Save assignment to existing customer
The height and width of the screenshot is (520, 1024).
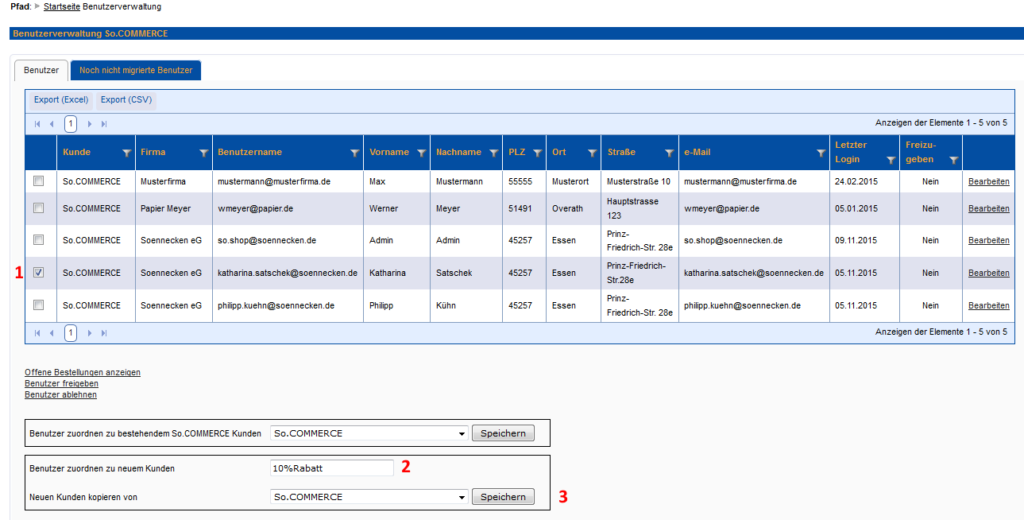[503, 433]
